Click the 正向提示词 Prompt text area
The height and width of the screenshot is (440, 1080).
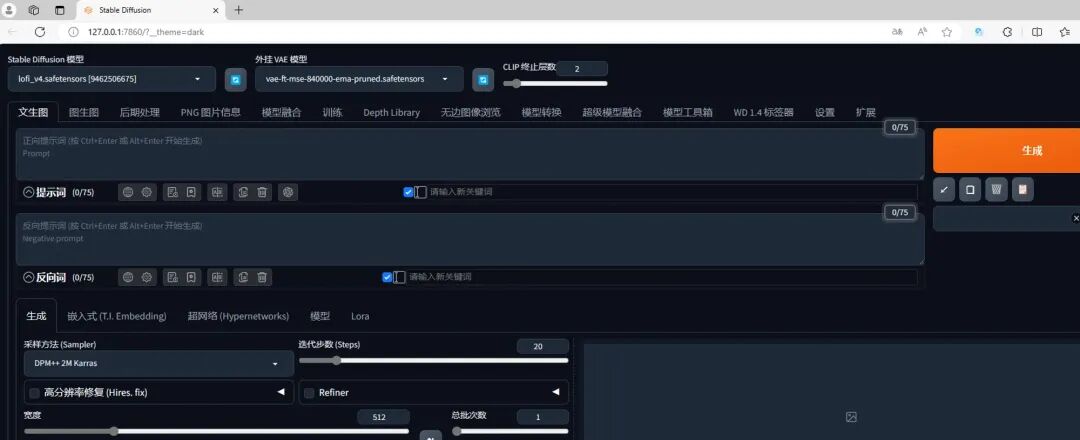point(470,154)
